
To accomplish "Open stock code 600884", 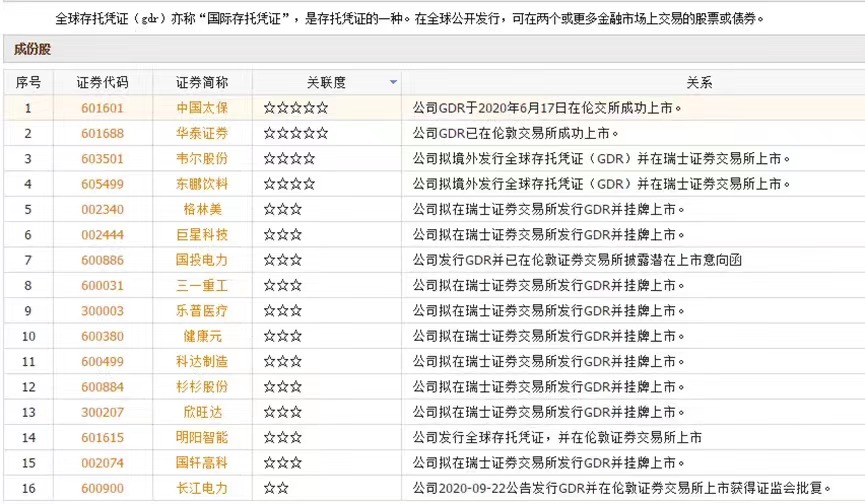I will [103, 387].
